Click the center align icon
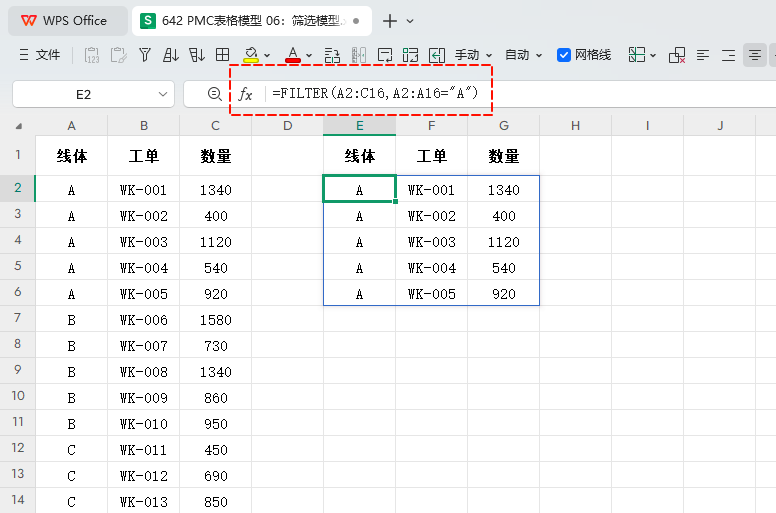Image resolution: width=776 pixels, height=513 pixels. pyautogui.click(x=754, y=55)
